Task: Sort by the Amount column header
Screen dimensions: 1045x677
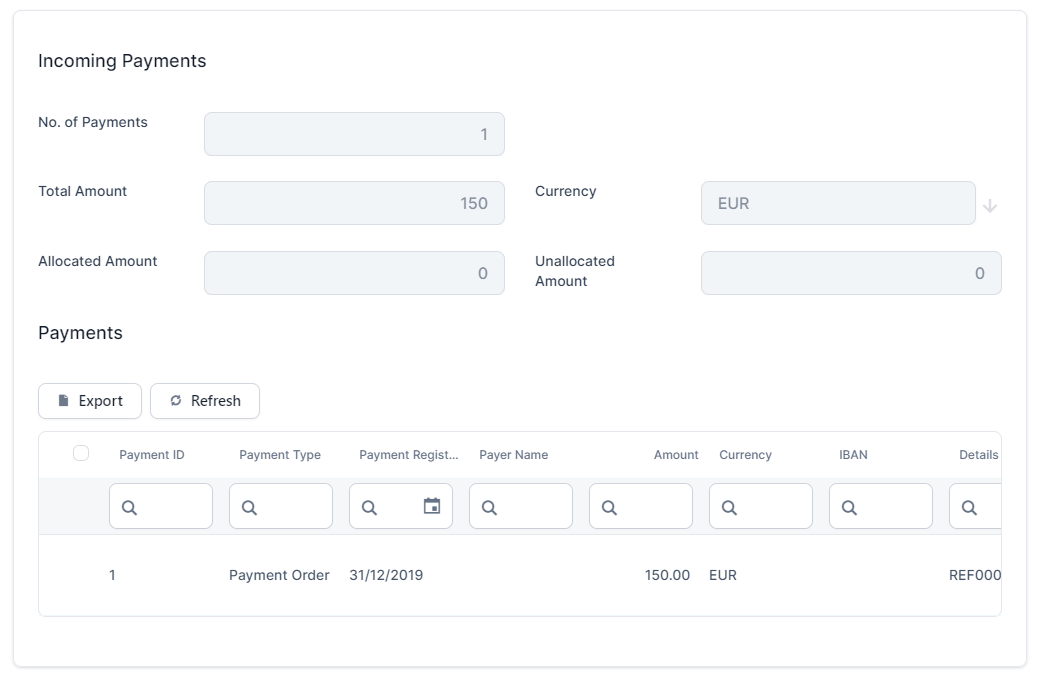Action: point(676,455)
